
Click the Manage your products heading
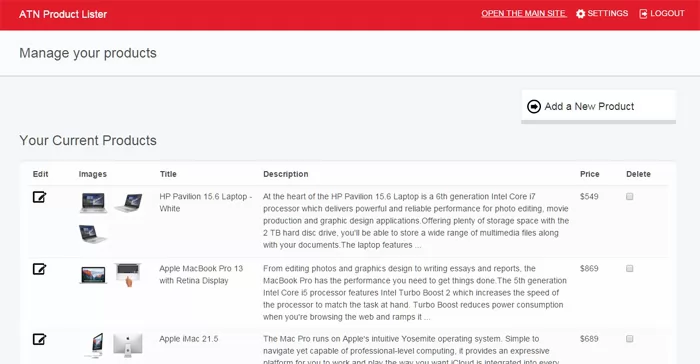tap(88, 53)
